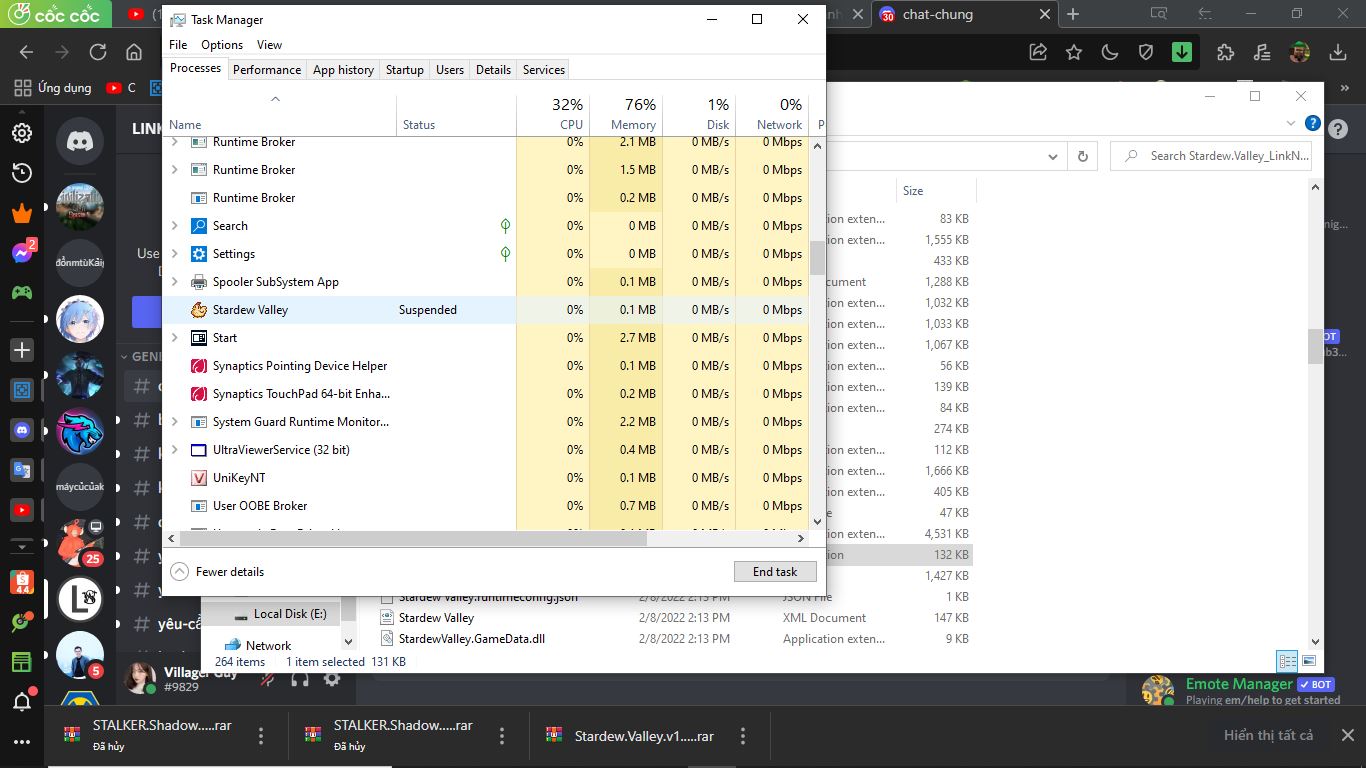The height and width of the screenshot is (768, 1366).
Task: Open Discord home icon in sidebar
Action: coord(80,142)
